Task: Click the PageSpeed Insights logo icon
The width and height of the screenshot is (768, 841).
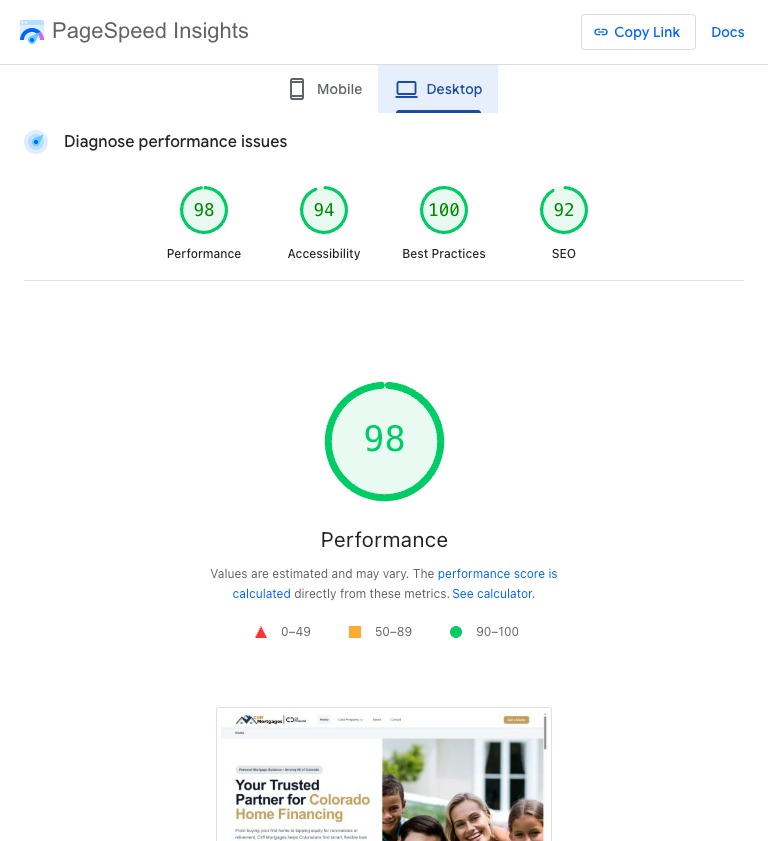Action: click(x=32, y=32)
